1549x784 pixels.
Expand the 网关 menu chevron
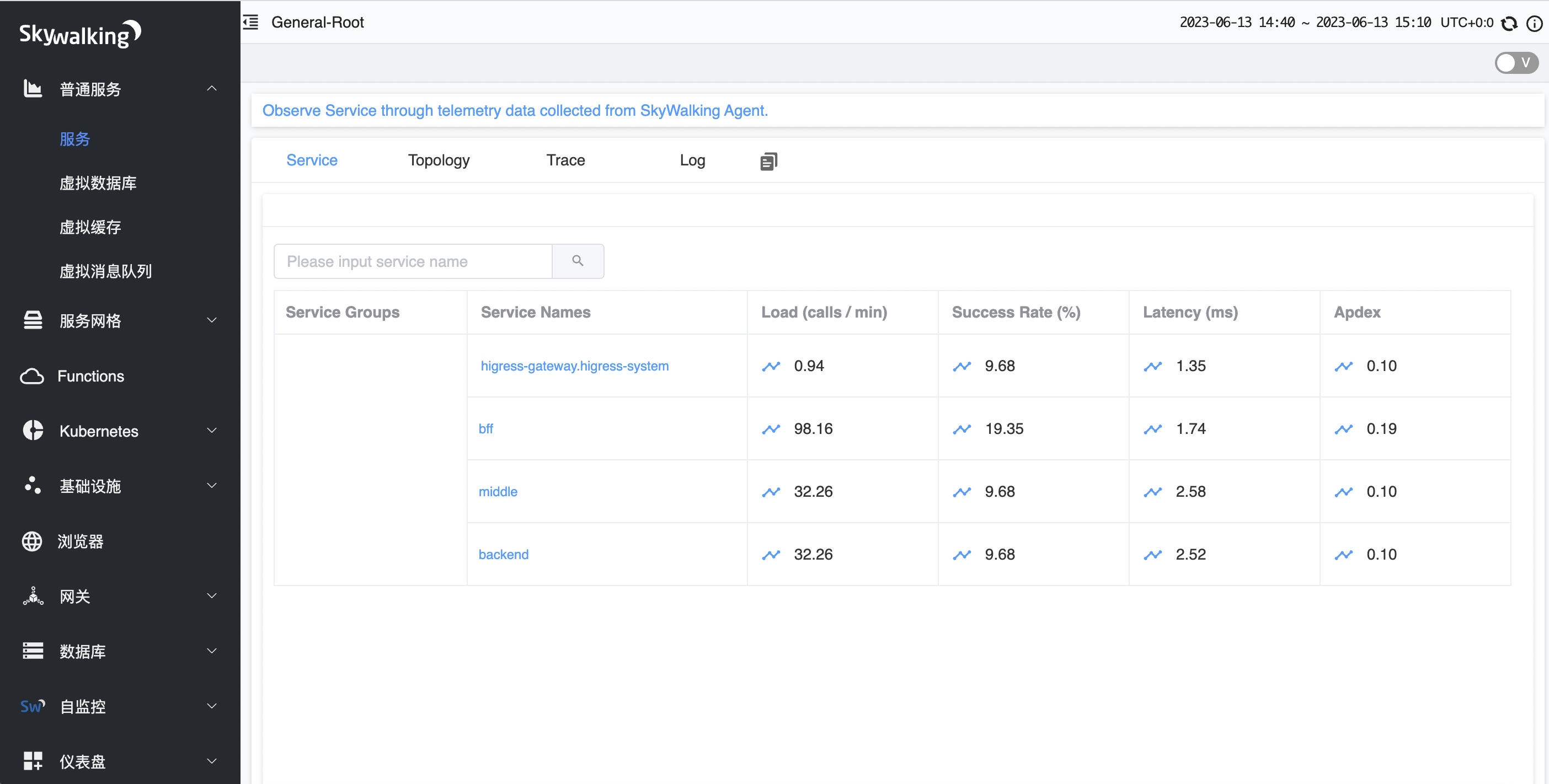tap(212, 596)
